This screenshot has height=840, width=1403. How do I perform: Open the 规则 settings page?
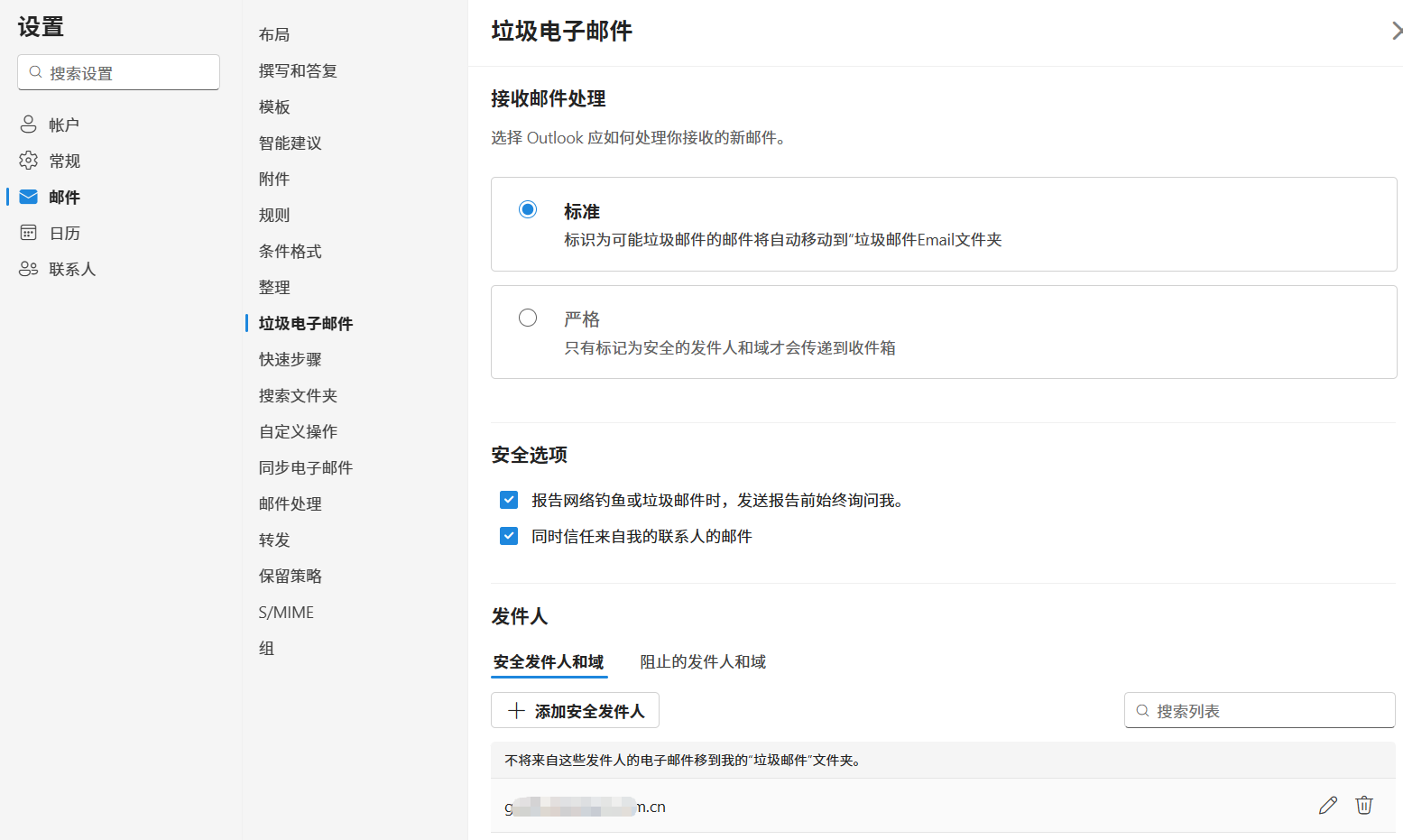274,215
